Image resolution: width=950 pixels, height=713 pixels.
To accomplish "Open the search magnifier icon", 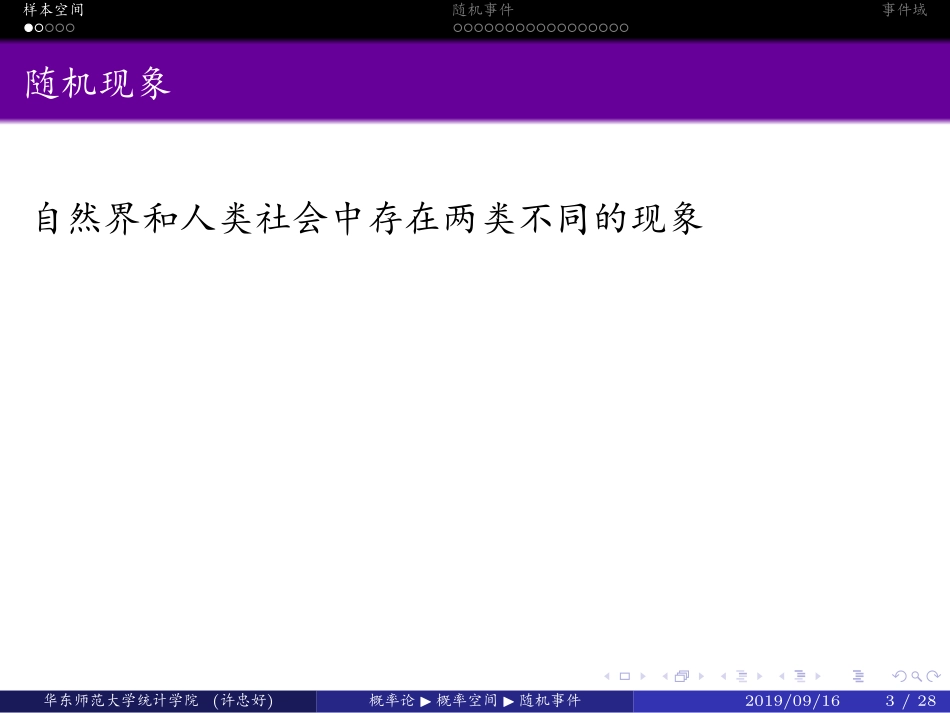I will tap(915, 675).
